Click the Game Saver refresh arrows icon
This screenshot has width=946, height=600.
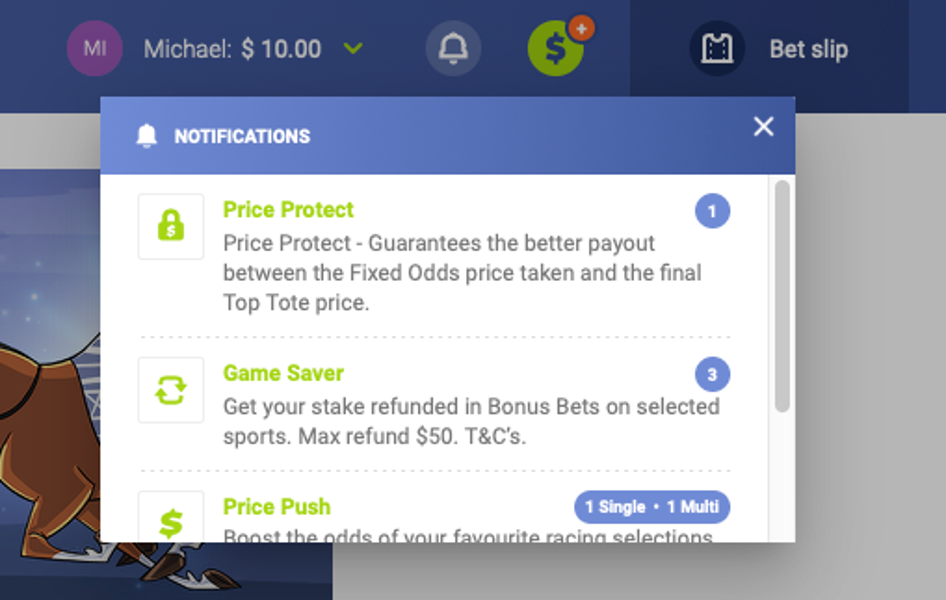click(x=171, y=390)
